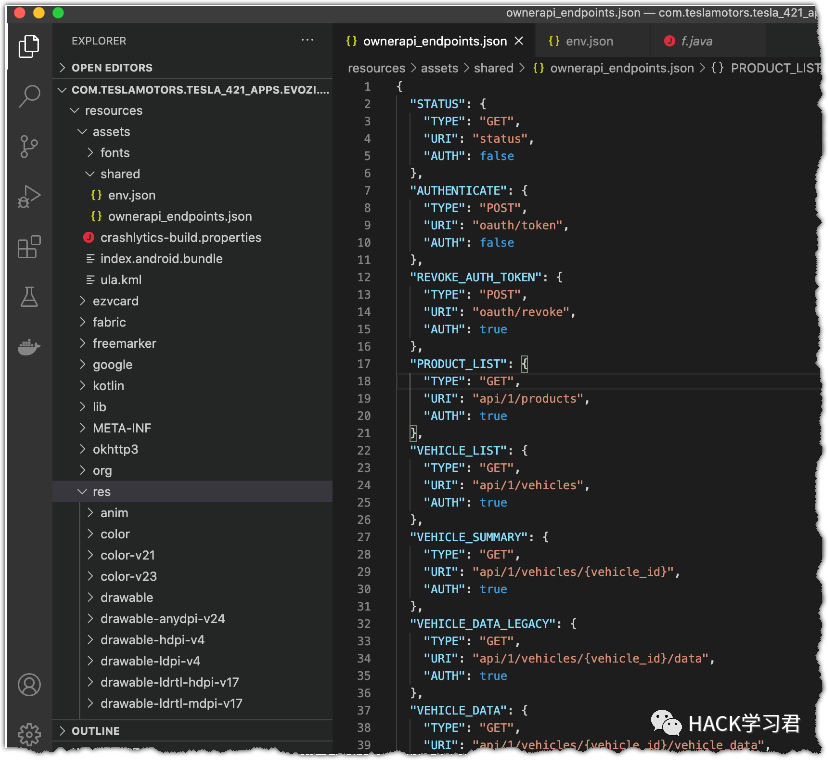Select the drawable-ldrtl-hdpi-v17 folder
The height and width of the screenshot is (760, 828).
192,682
